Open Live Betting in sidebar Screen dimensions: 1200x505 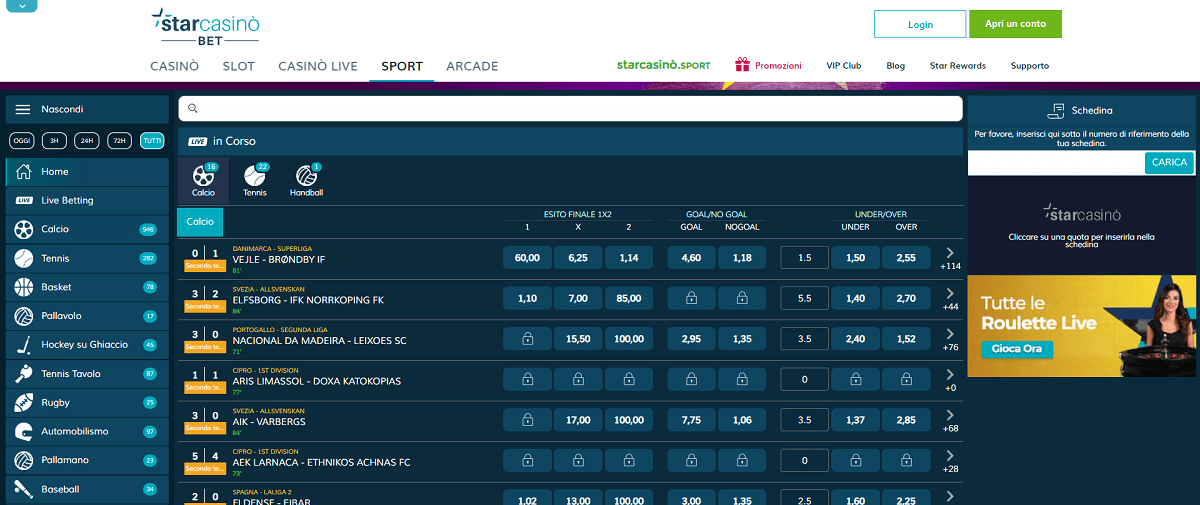(87, 200)
